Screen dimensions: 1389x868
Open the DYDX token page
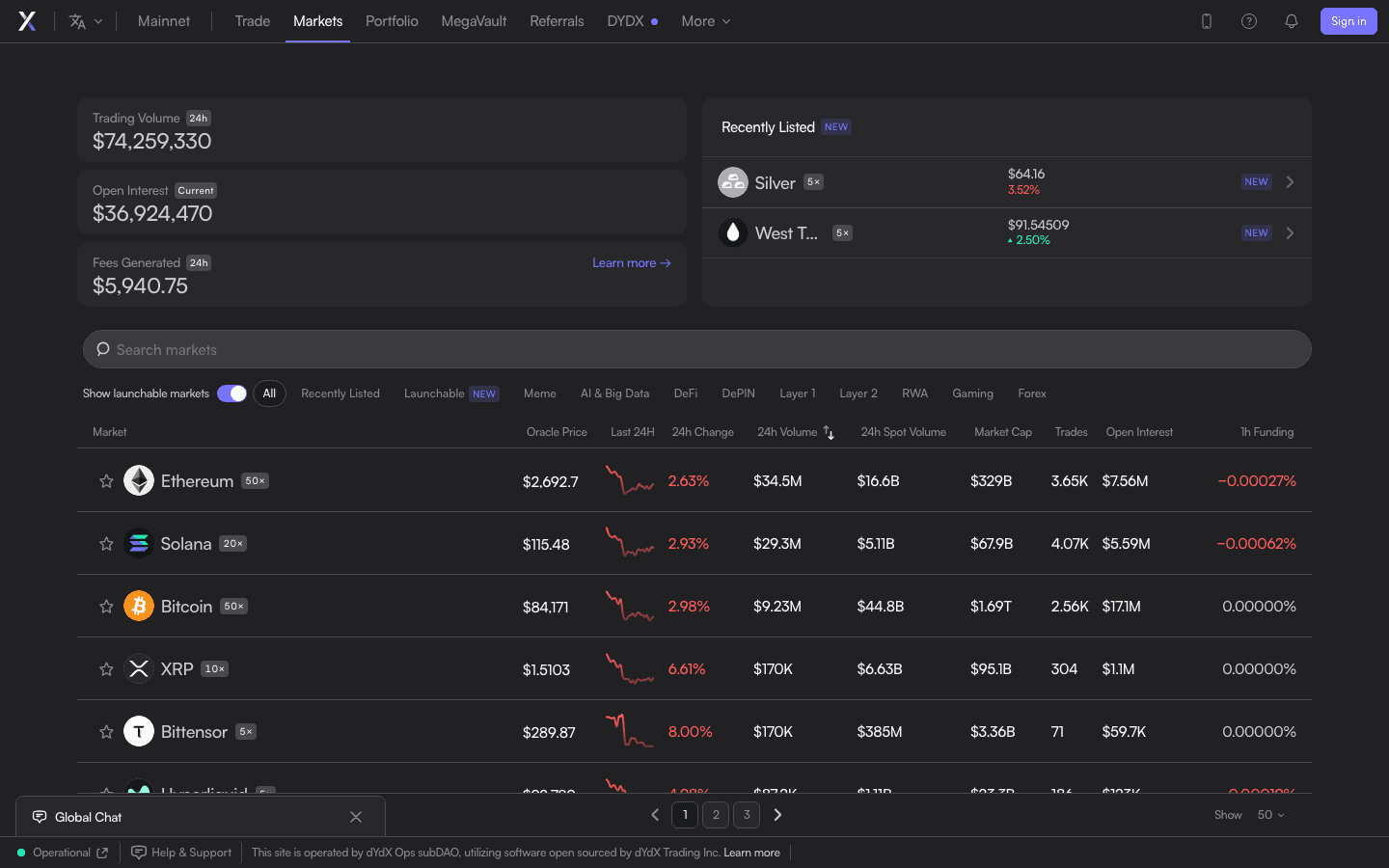click(x=632, y=21)
